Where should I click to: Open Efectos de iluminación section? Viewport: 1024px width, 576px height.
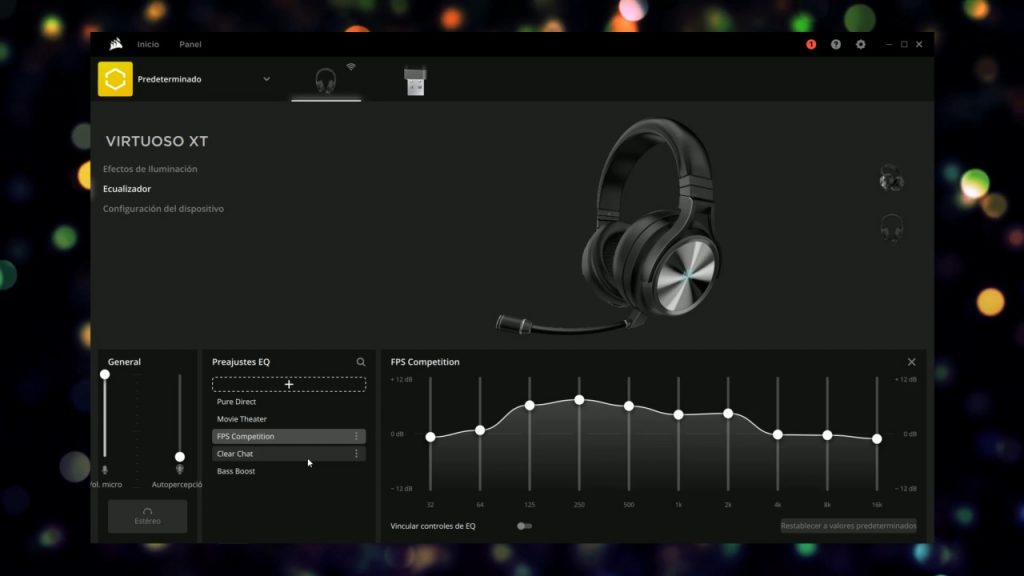tap(150, 169)
